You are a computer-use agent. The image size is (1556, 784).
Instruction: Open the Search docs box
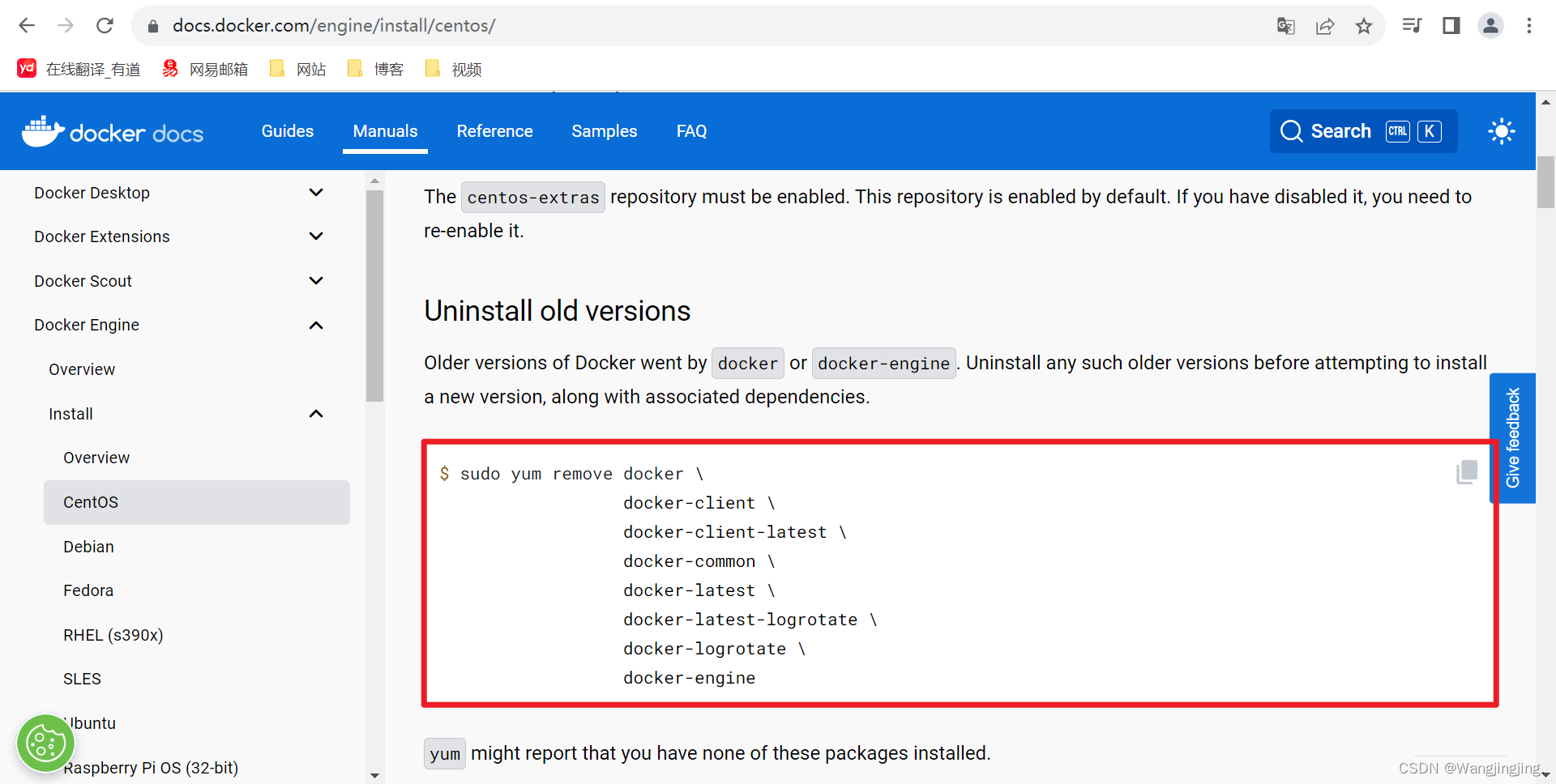[x=1363, y=131]
